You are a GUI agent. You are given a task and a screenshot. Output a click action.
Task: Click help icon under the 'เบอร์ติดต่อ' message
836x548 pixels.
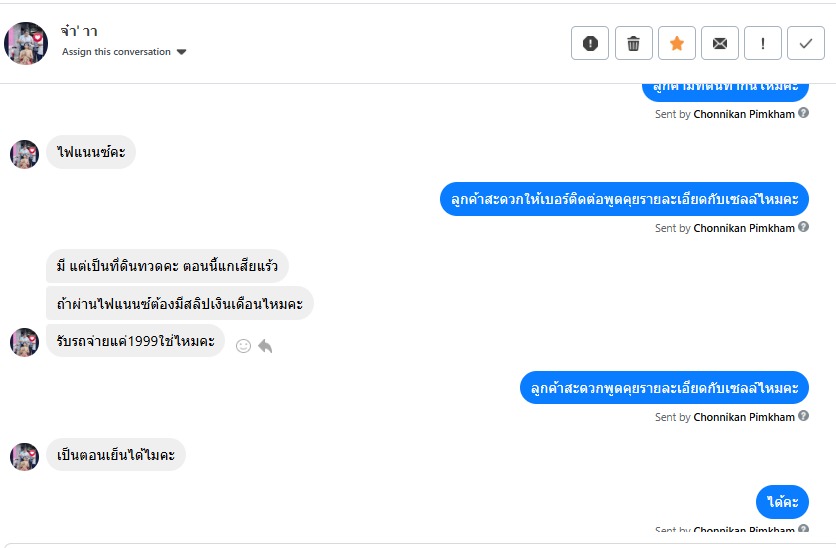804,228
